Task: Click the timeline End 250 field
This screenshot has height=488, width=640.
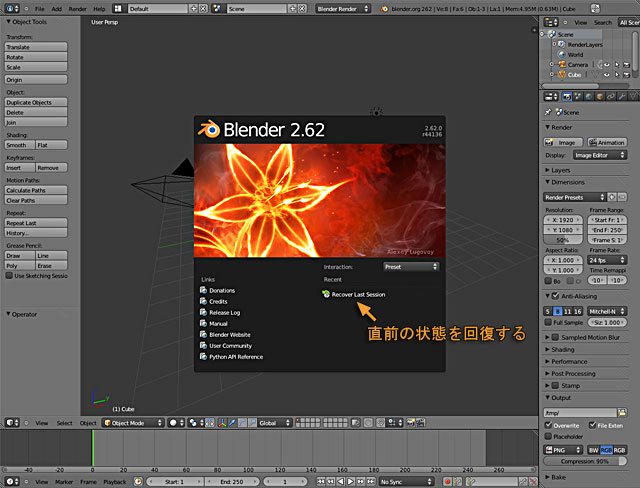Action: tap(232, 481)
